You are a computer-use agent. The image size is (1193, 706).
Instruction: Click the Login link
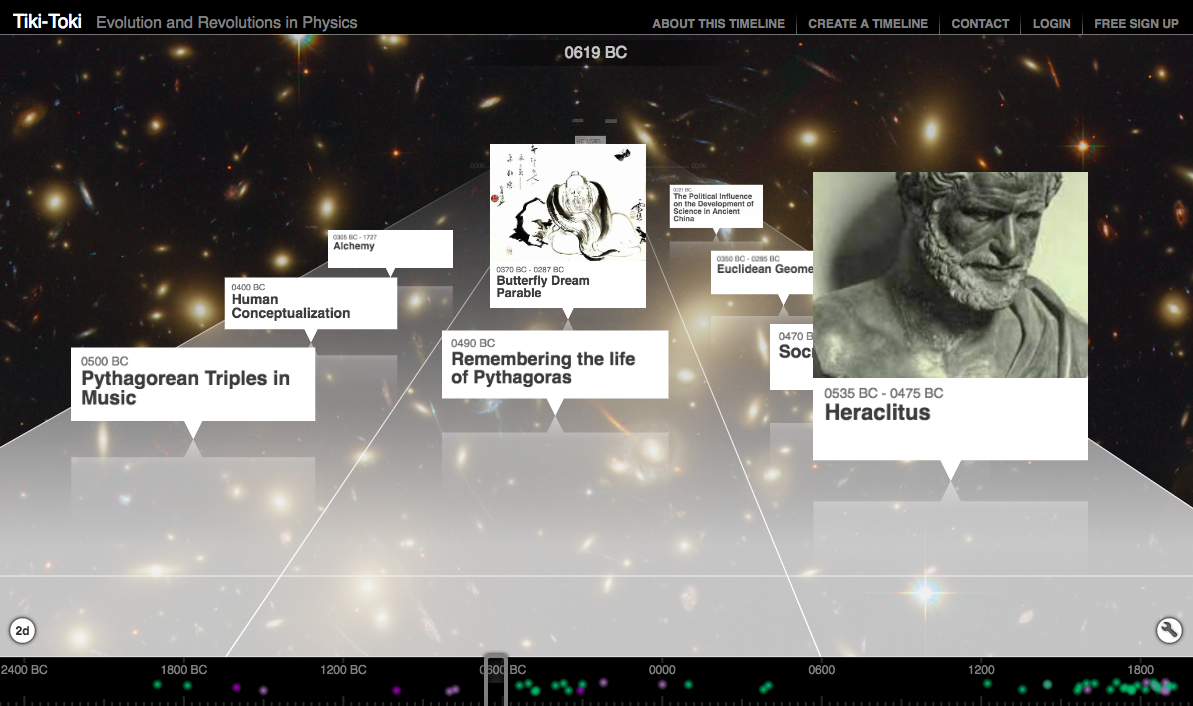pyautogui.click(x=1051, y=23)
